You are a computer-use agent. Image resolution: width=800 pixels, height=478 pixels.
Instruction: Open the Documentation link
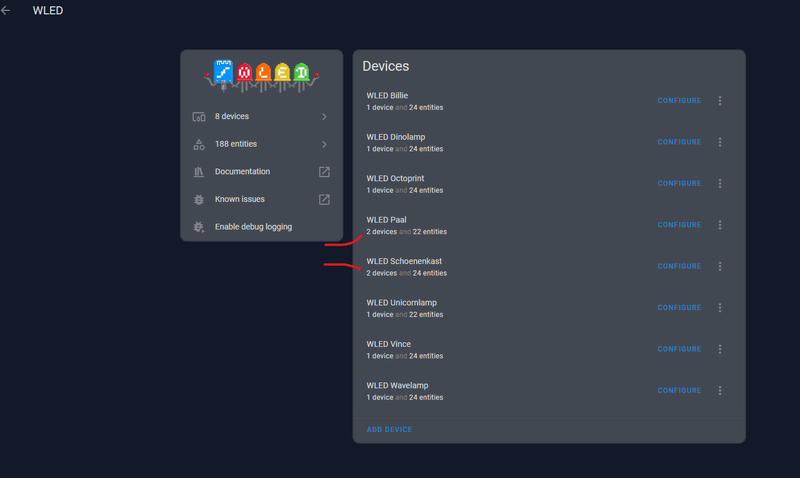261,172
